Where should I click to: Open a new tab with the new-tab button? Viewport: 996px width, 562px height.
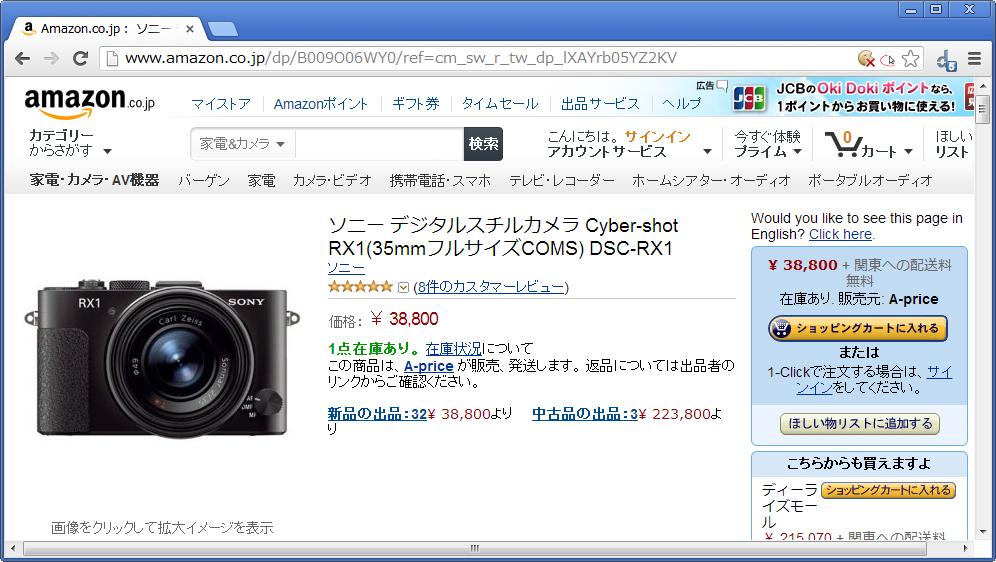coord(222,29)
